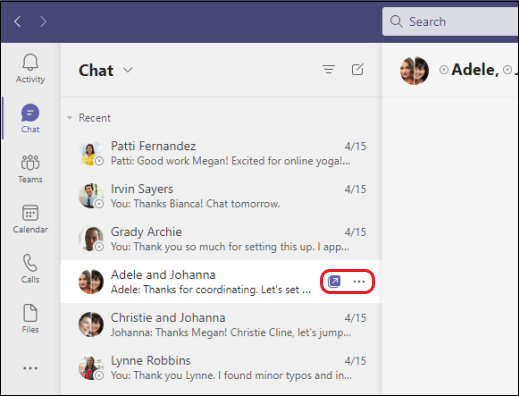Open the Grady Archie chat

click(221, 239)
